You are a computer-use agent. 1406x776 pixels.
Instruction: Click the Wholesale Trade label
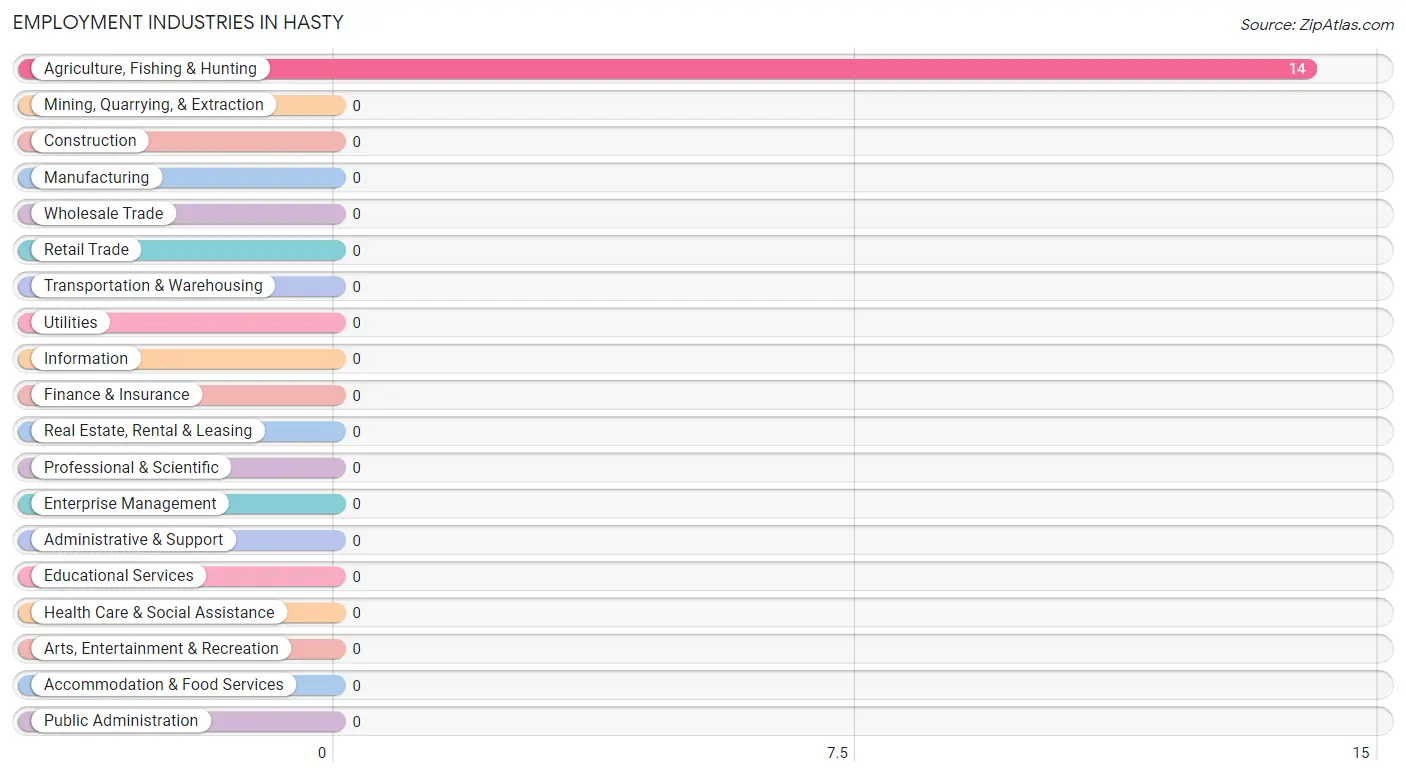(x=103, y=214)
